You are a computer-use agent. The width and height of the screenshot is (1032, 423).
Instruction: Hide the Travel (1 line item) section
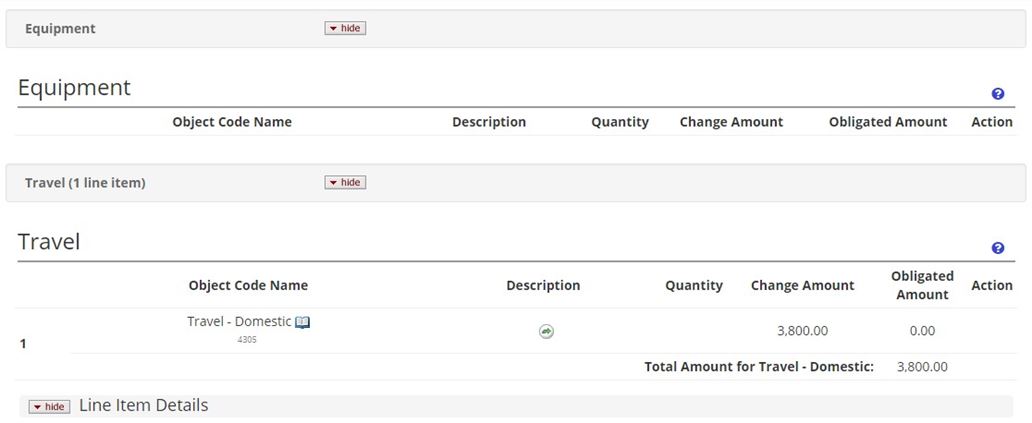345,182
